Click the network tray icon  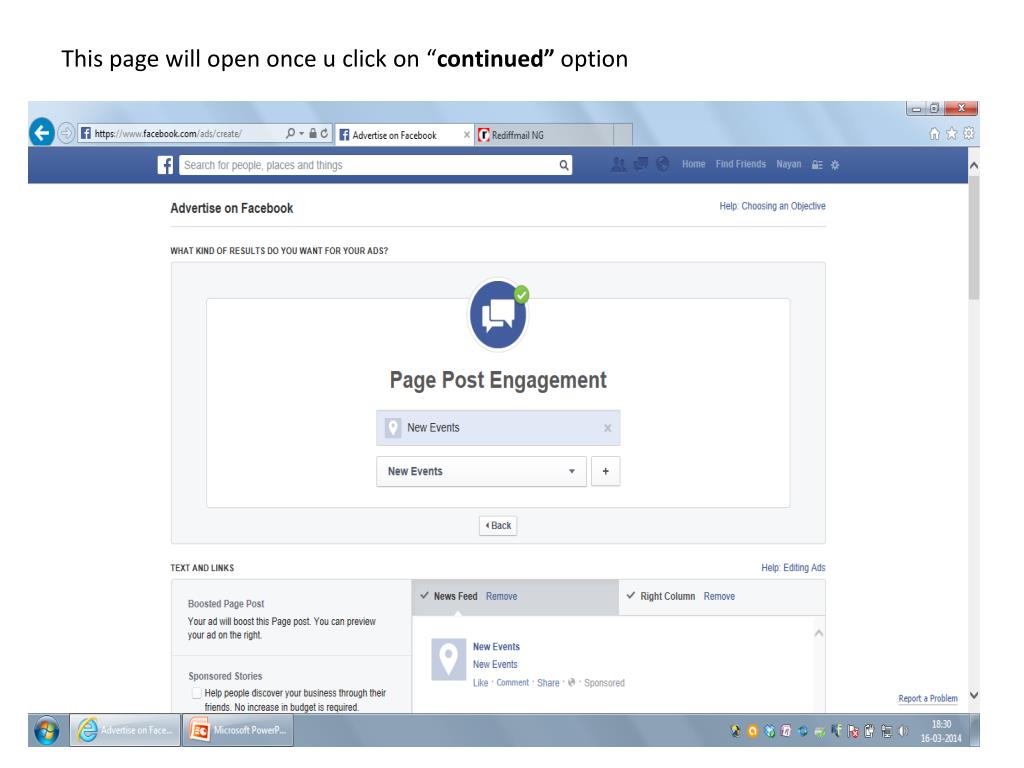886,731
